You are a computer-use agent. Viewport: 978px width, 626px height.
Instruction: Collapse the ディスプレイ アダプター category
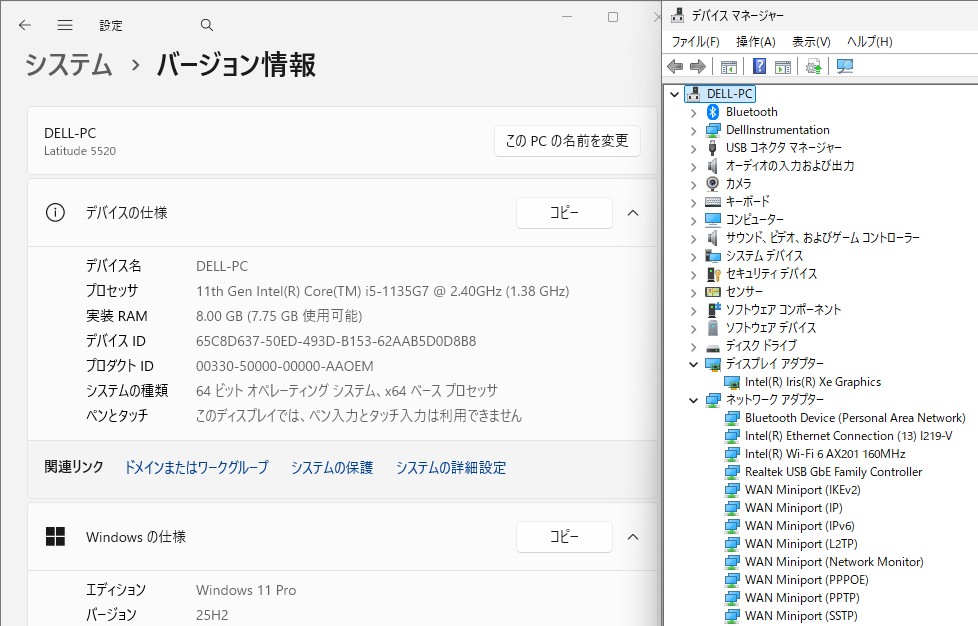[693, 364]
